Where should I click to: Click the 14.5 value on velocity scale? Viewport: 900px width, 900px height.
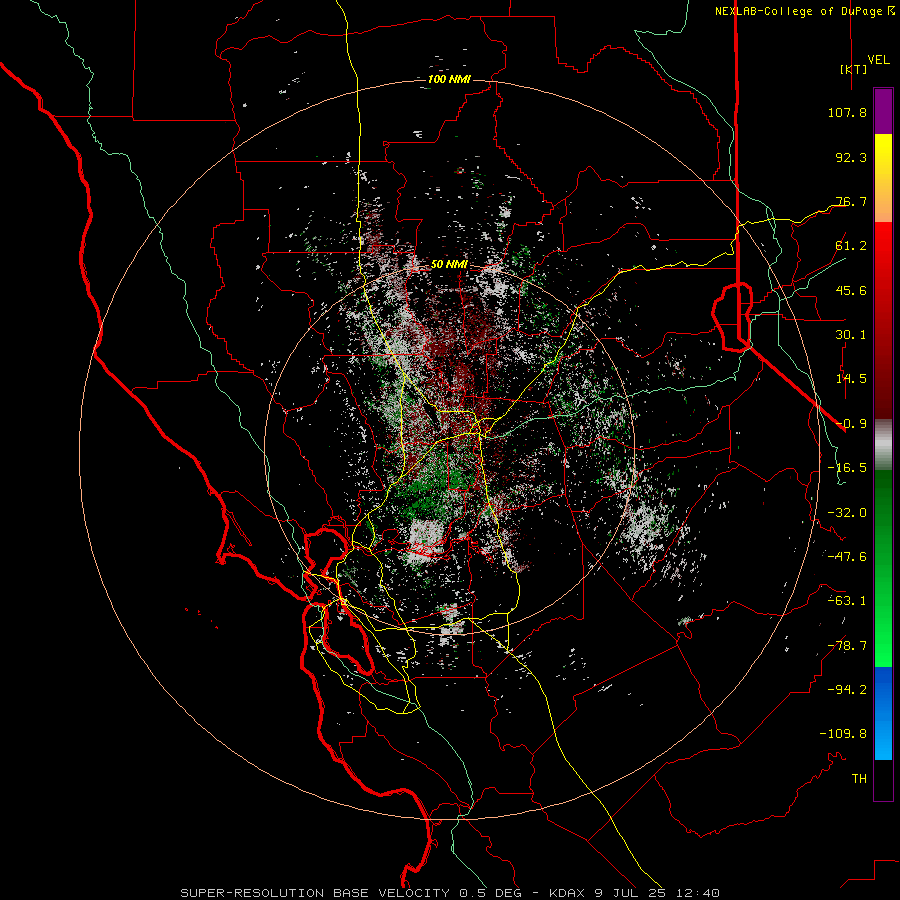coord(851,379)
